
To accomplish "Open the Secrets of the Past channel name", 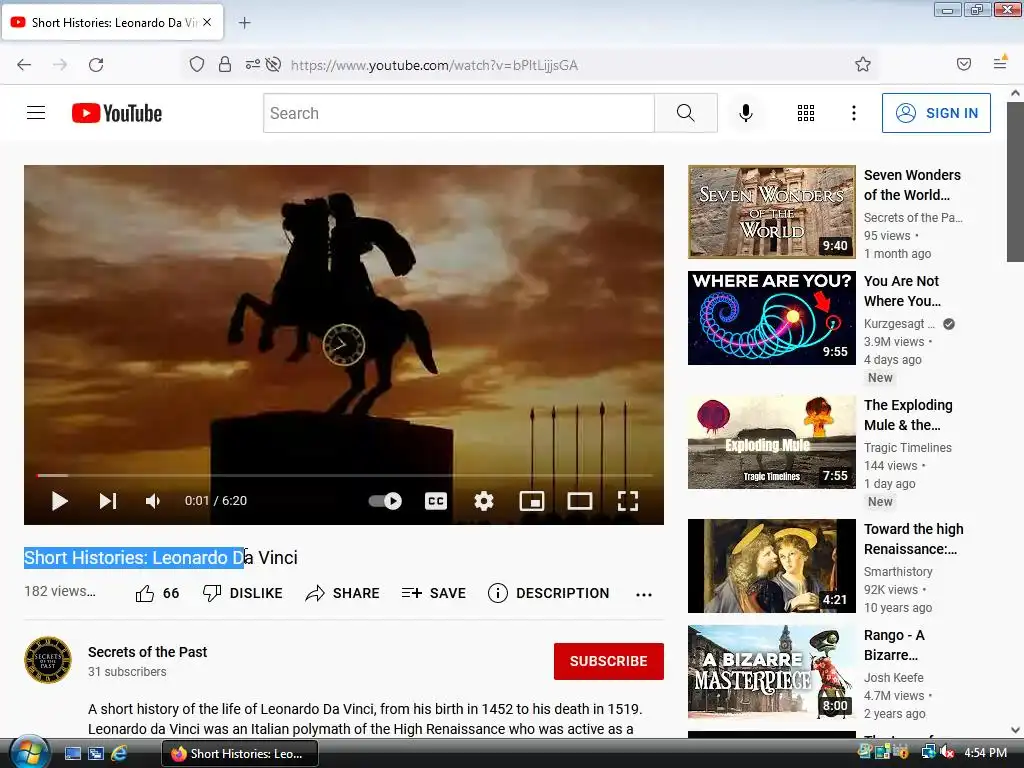I will point(148,652).
